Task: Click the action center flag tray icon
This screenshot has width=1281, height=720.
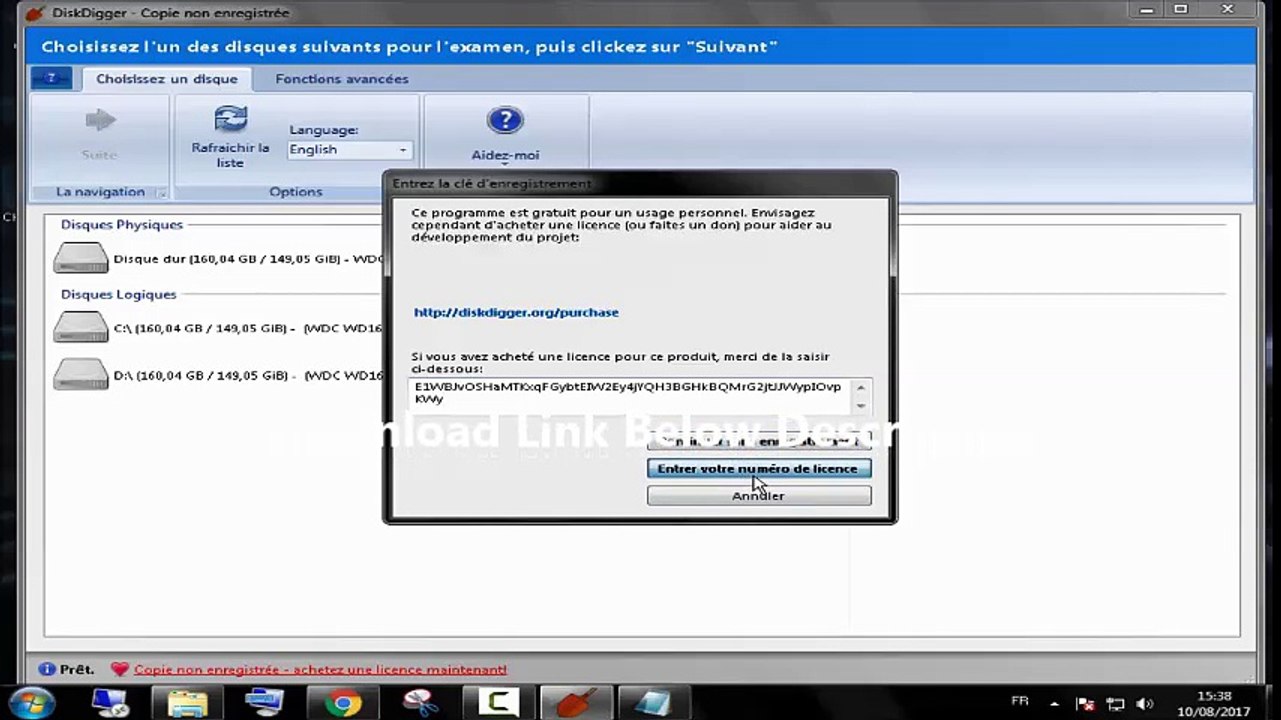Action: 1085,704
